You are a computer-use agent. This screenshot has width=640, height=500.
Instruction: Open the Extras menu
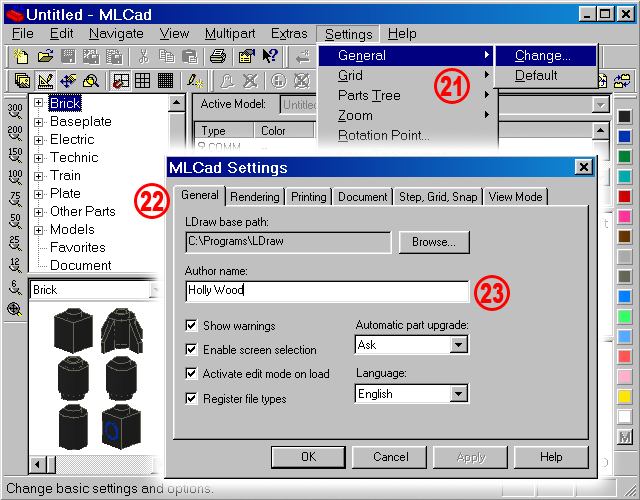(x=289, y=33)
